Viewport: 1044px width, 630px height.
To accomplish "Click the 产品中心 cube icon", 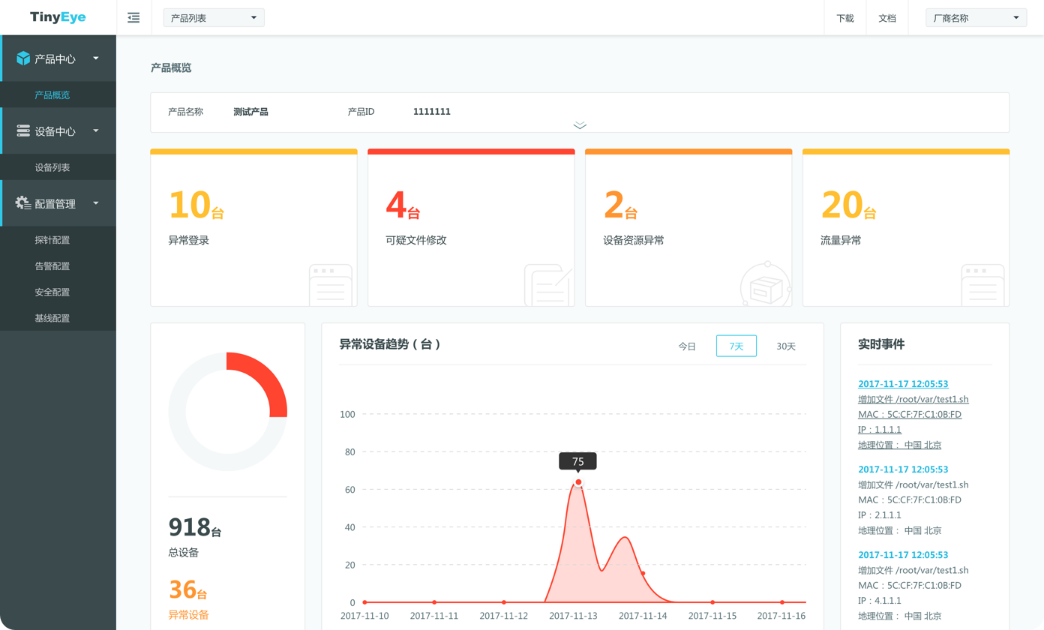I will pos(23,59).
